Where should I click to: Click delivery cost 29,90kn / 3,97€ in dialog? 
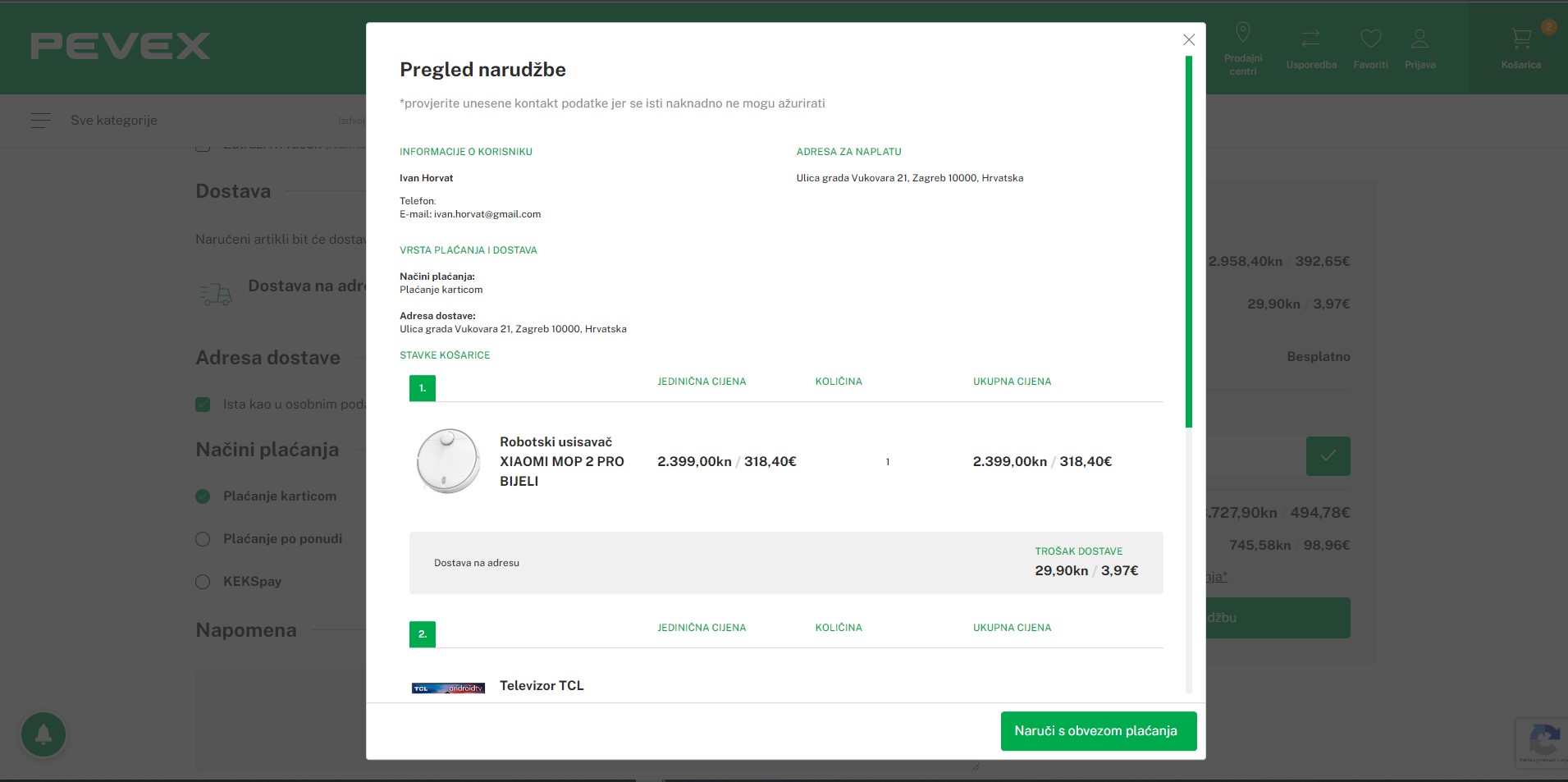pyautogui.click(x=1086, y=571)
